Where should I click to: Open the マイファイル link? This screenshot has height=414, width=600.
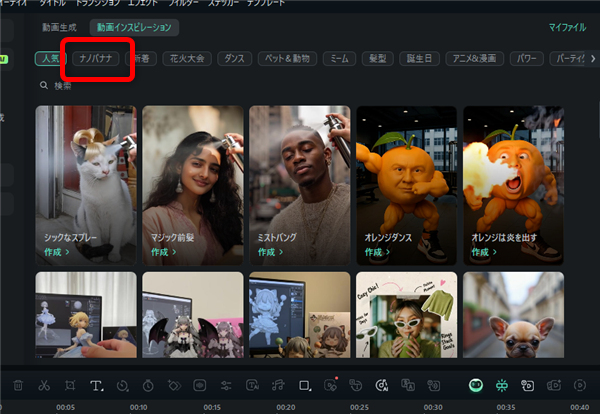567,27
